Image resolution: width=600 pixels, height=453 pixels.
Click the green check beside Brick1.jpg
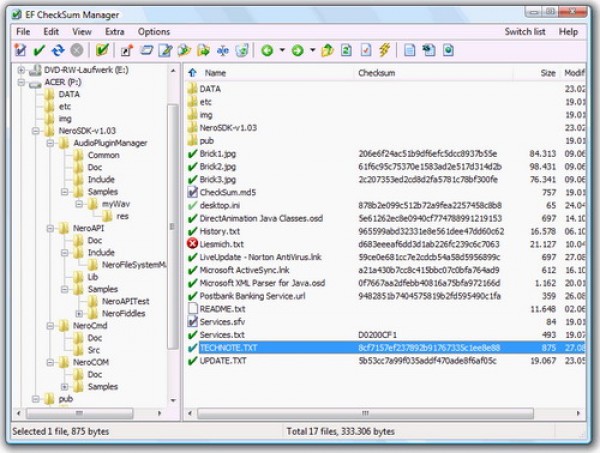(192, 154)
